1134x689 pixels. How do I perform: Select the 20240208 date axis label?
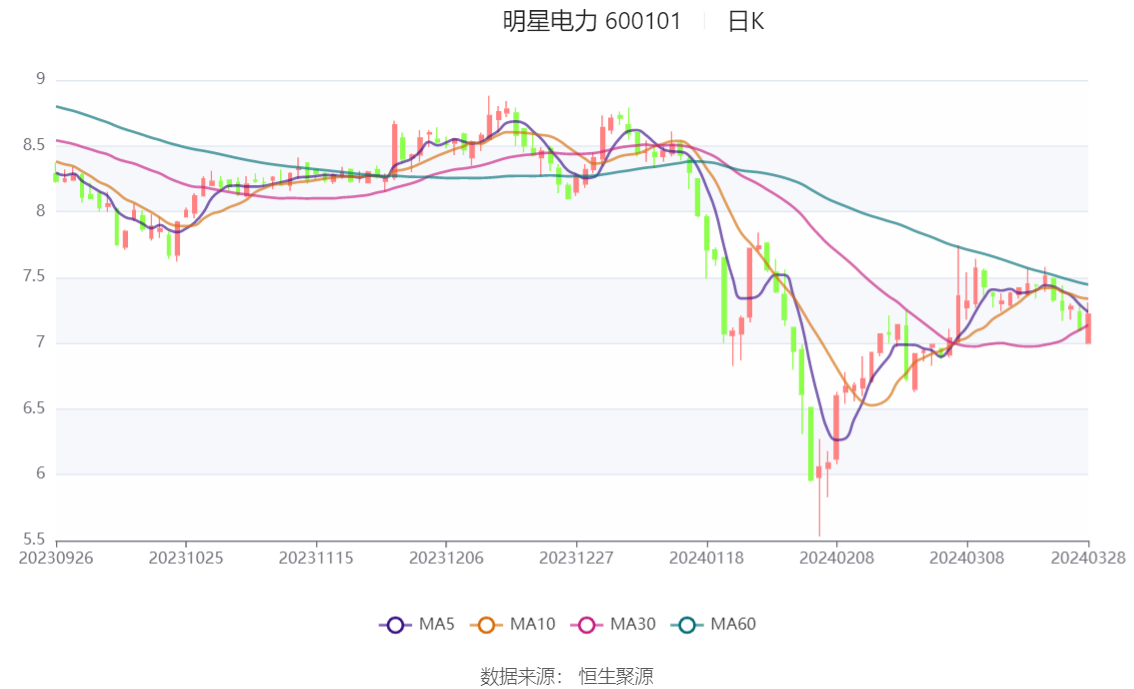[x=835, y=557]
